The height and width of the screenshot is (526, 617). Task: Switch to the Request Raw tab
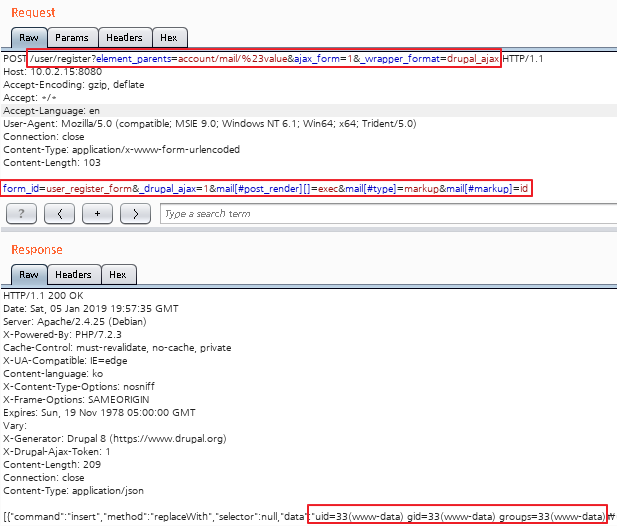coord(29,38)
